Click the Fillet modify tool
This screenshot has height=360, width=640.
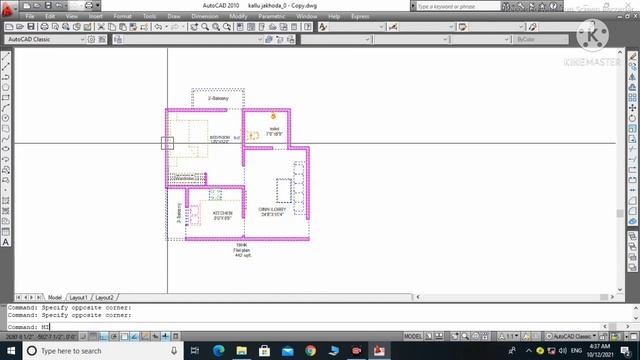tap(632, 211)
